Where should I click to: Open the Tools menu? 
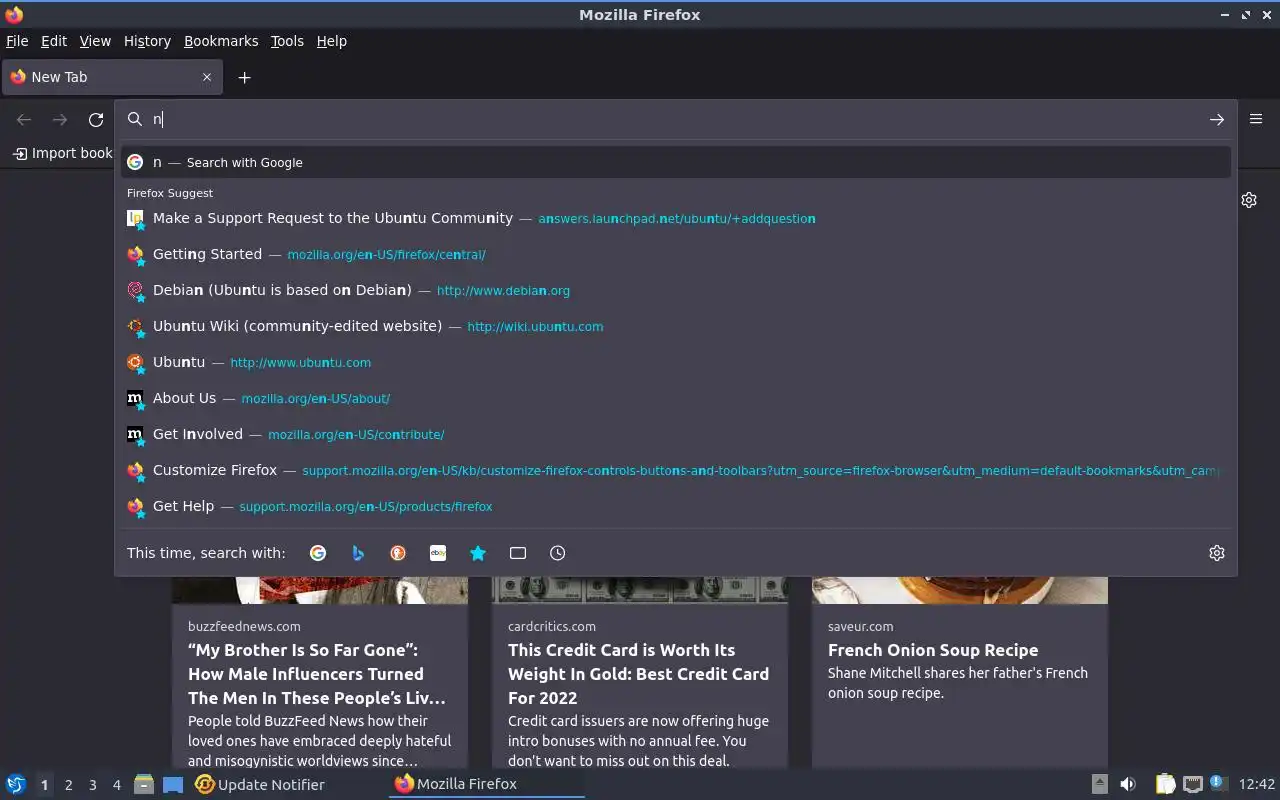[287, 41]
